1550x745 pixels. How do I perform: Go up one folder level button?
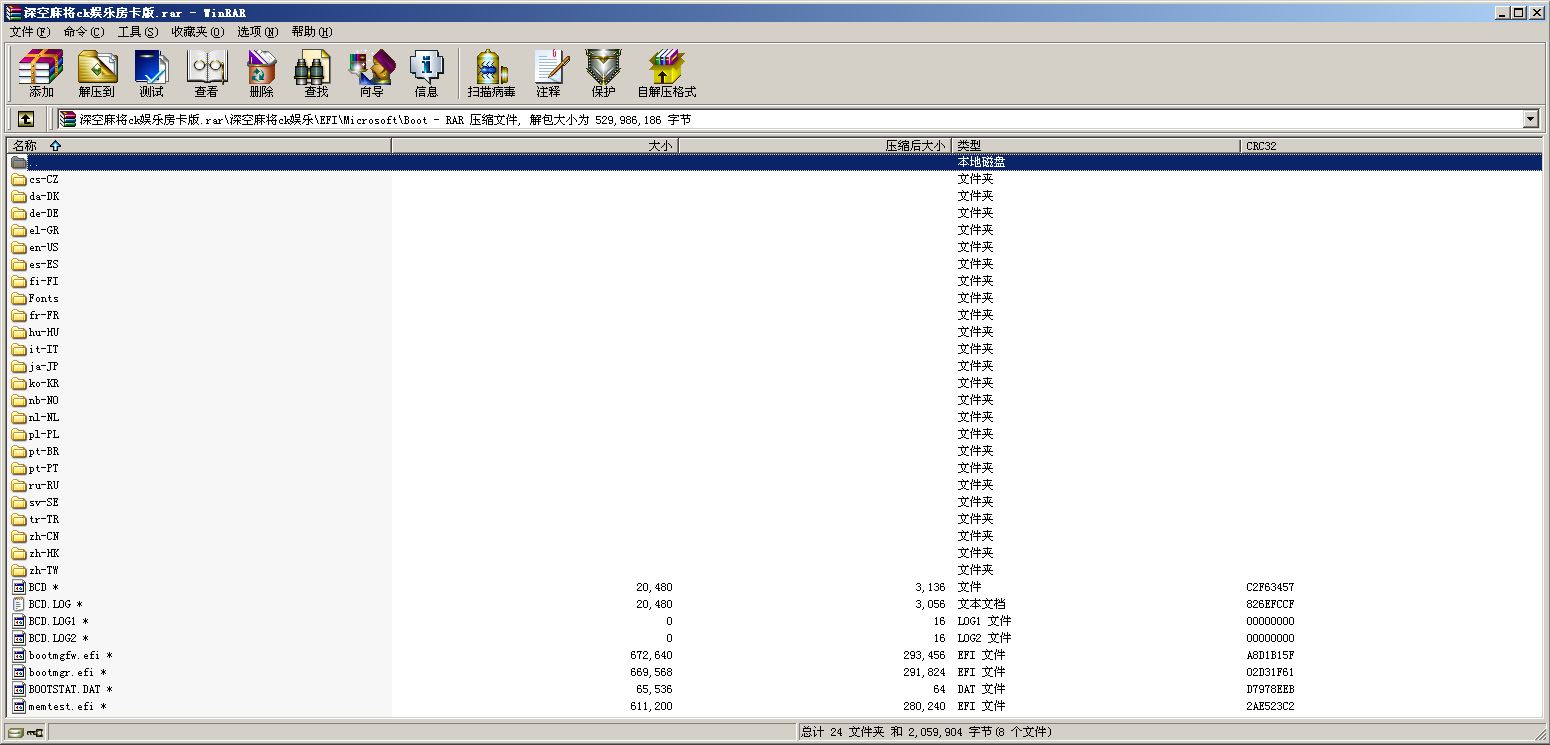[x=26, y=119]
